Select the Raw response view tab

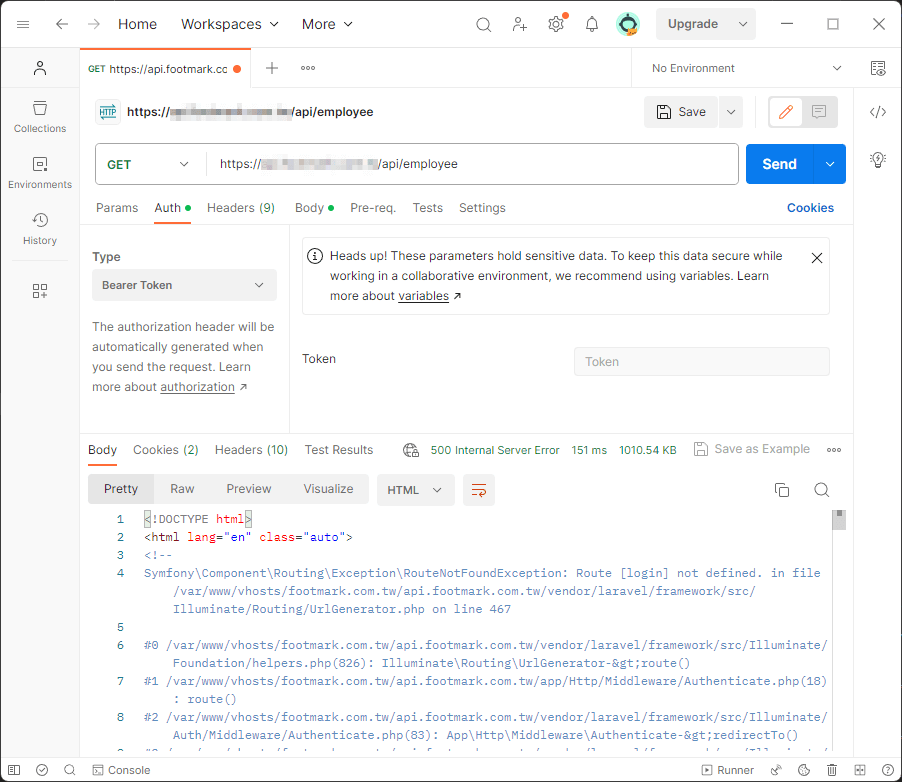coord(182,489)
